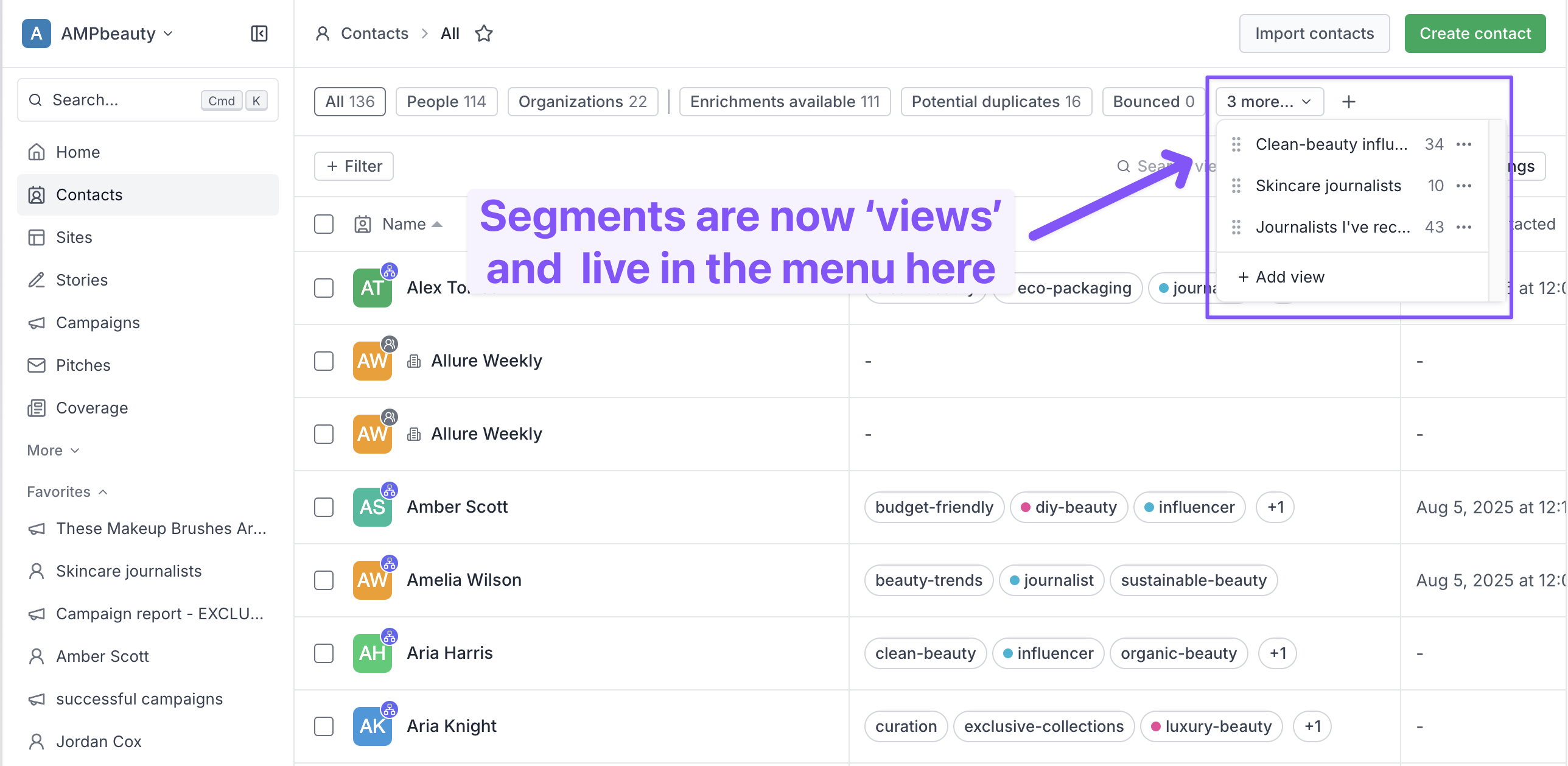Open Coverage from the sidebar

[91, 408]
